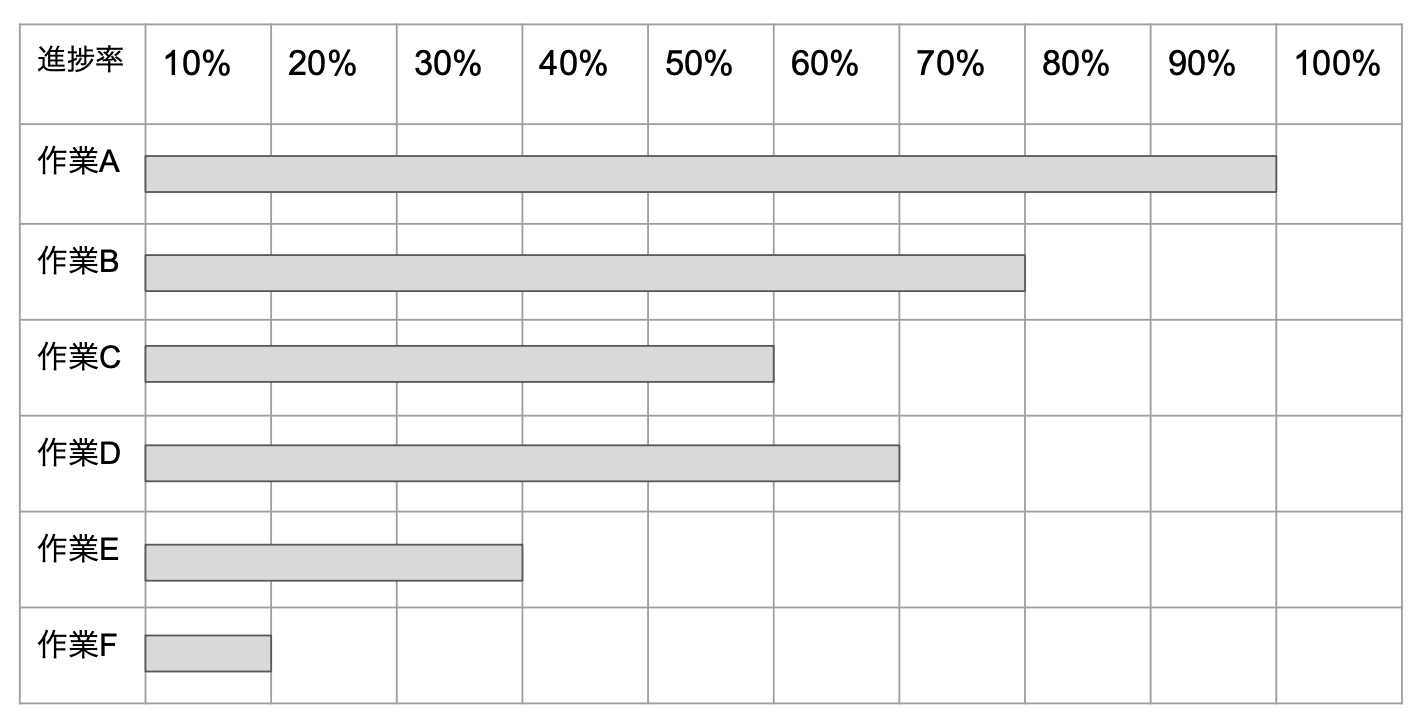Click the 作業D row label
The width and height of the screenshot is (1424, 724).
click(79, 453)
